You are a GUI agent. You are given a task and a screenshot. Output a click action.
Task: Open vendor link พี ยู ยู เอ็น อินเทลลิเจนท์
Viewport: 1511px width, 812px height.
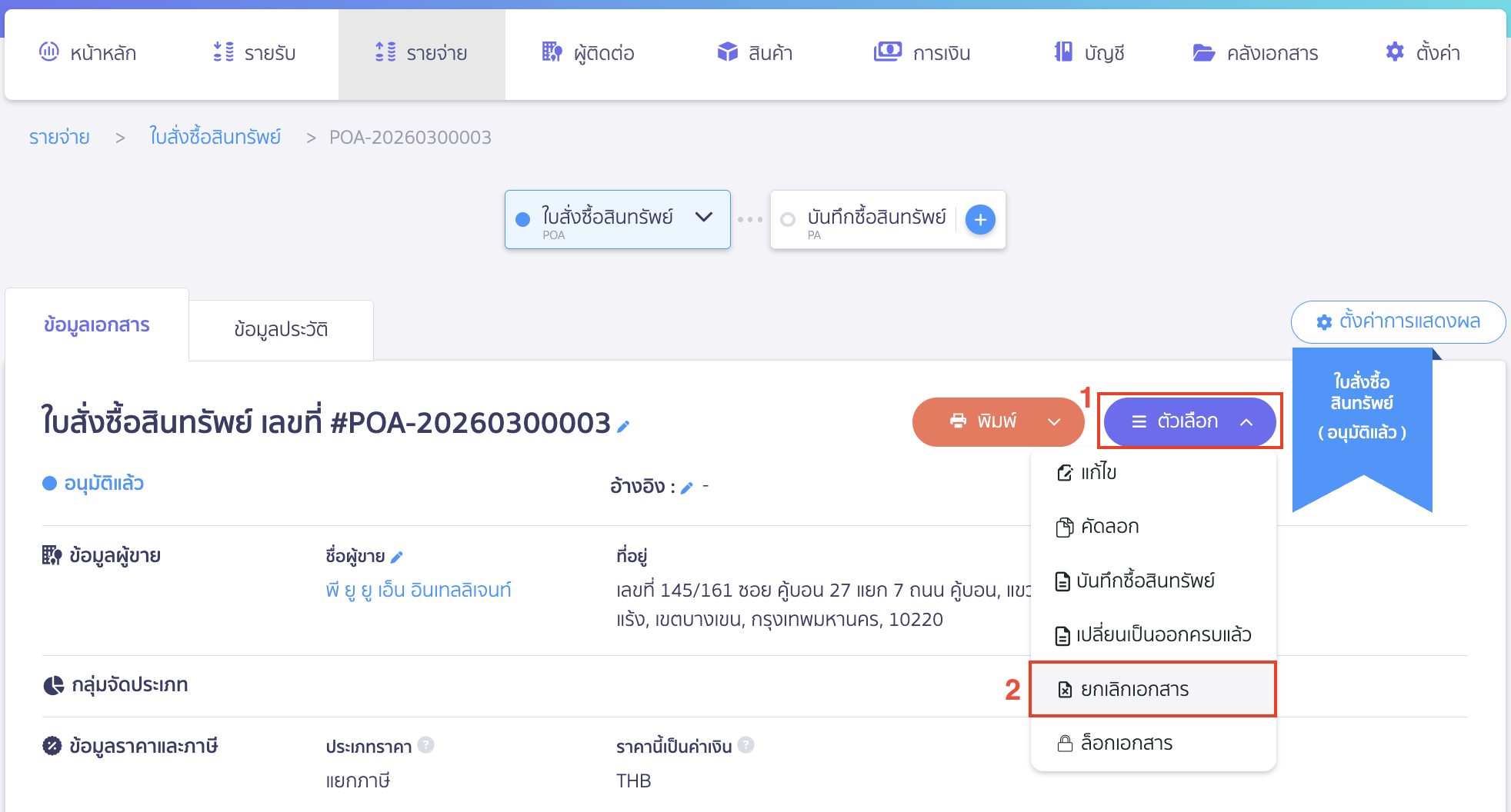[x=419, y=589]
